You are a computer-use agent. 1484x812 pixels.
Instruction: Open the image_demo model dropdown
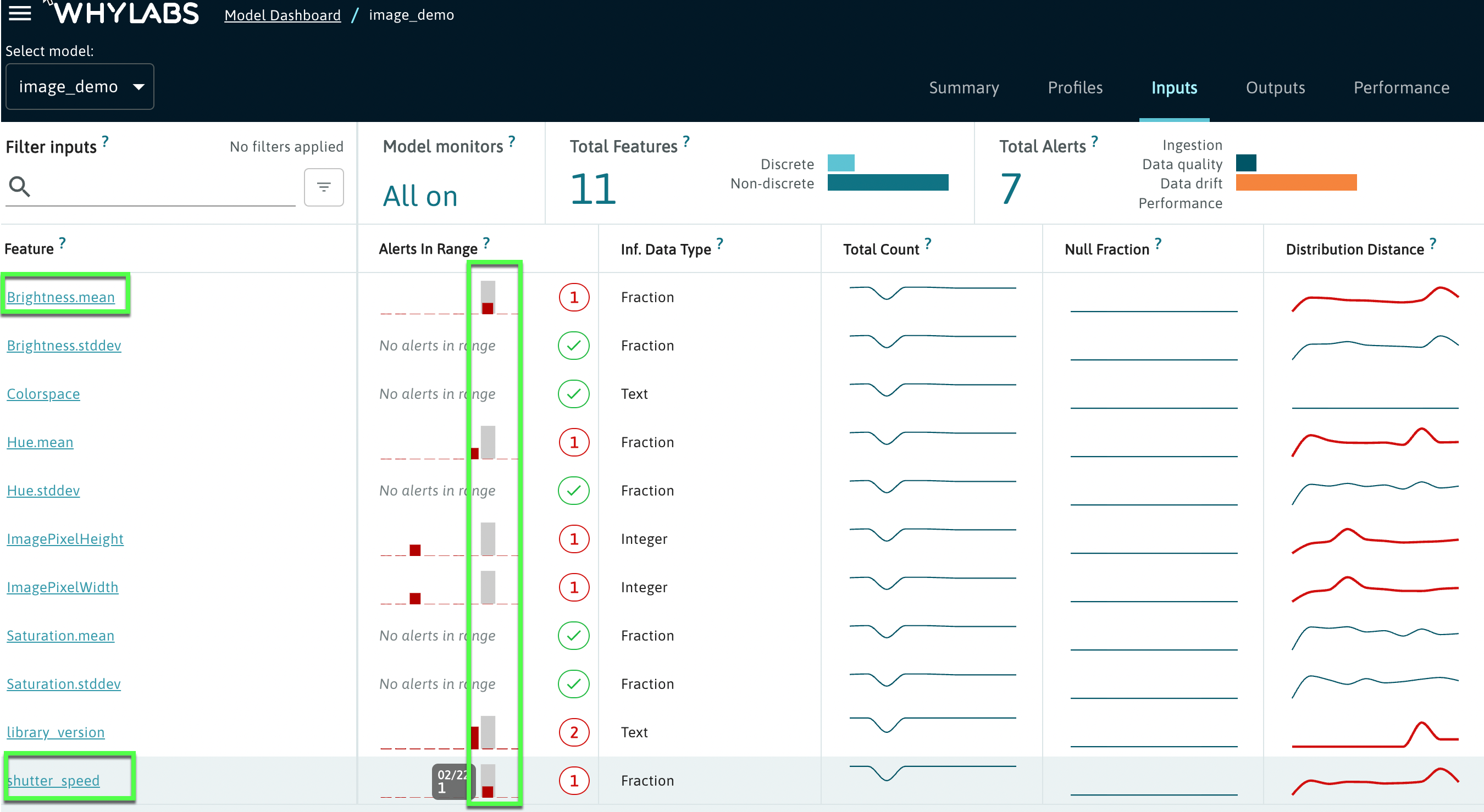[80, 87]
